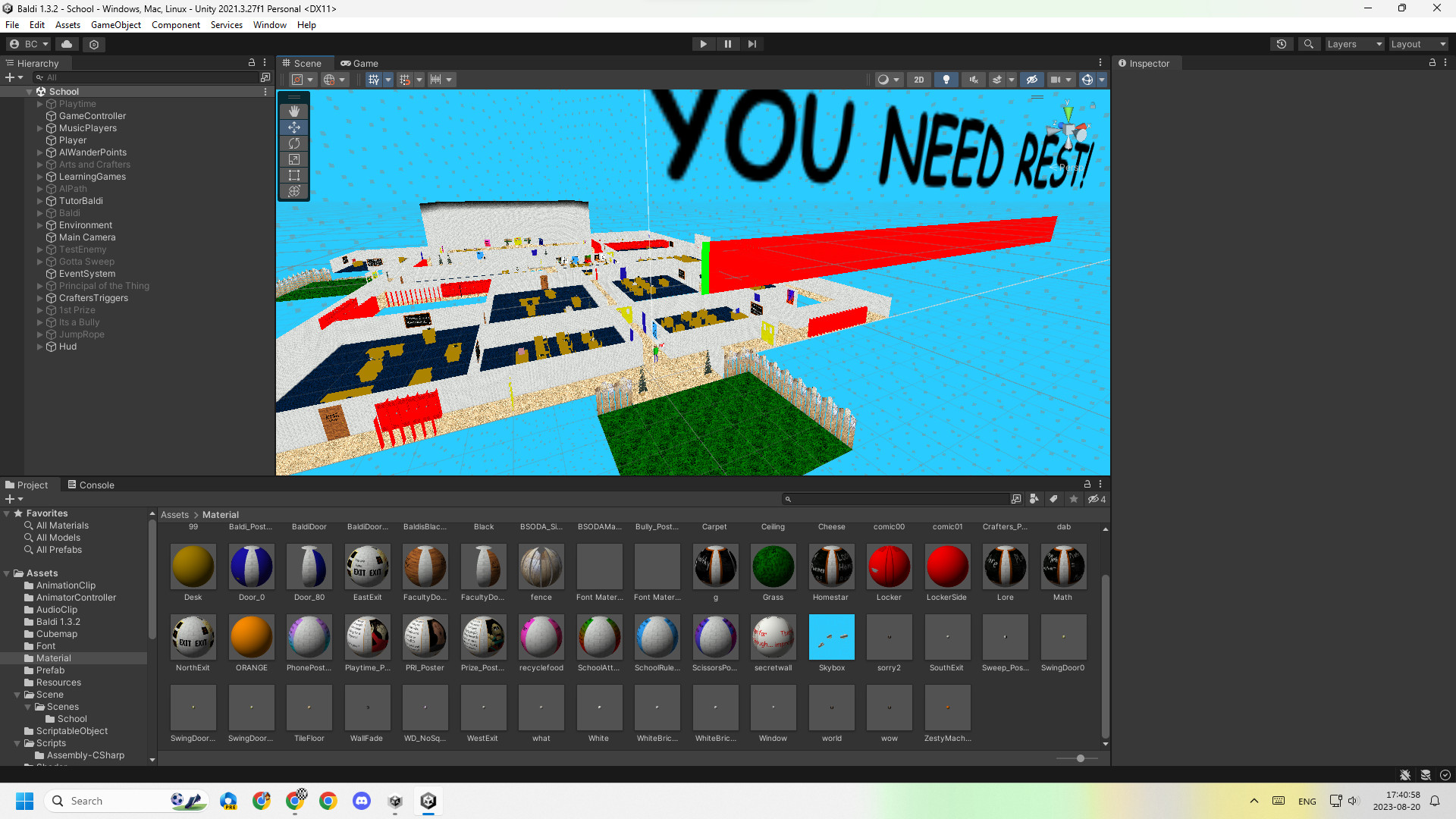The height and width of the screenshot is (819, 1456).
Task: Select the Move tool in scene
Action: 294,127
